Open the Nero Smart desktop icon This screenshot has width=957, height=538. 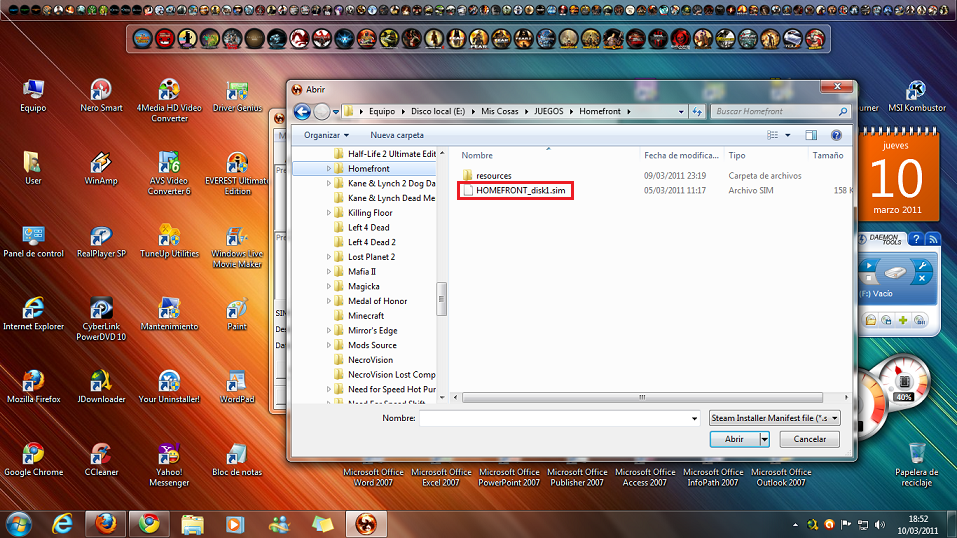[101, 96]
